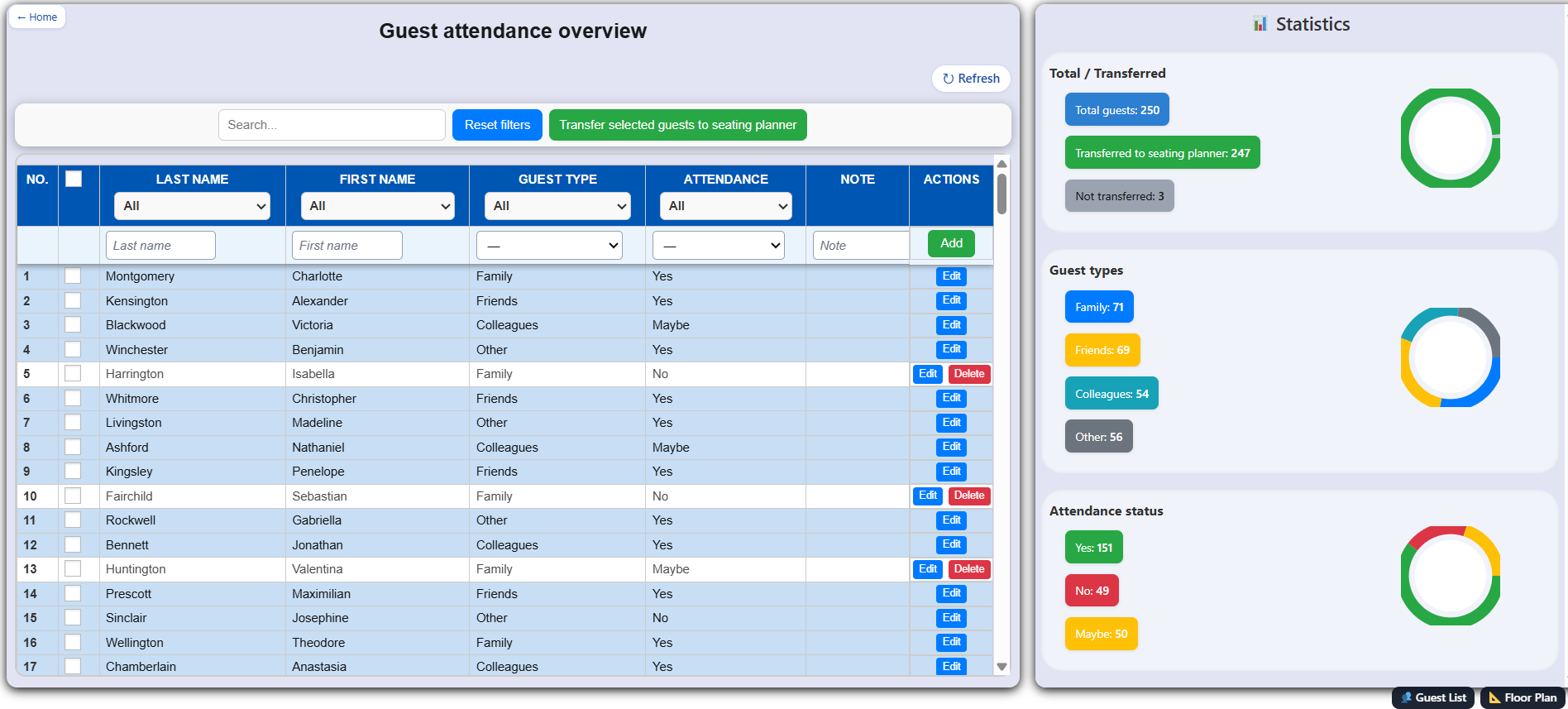Click the Refresh button
This screenshot has width=1568, height=709.
(x=971, y=79)
